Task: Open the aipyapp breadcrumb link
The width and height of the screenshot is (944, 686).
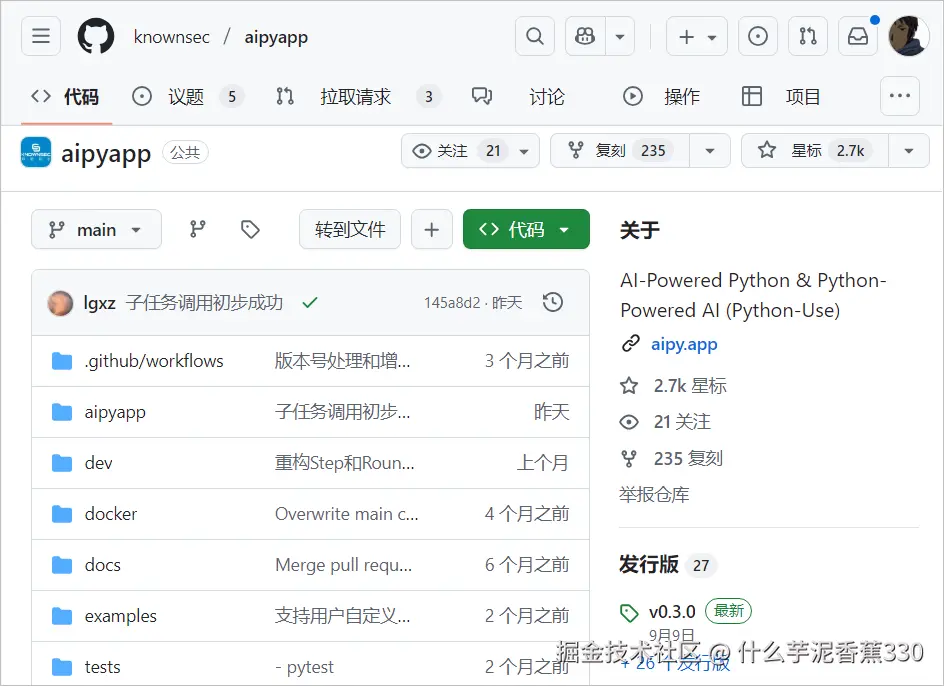Action: [276, 37]
